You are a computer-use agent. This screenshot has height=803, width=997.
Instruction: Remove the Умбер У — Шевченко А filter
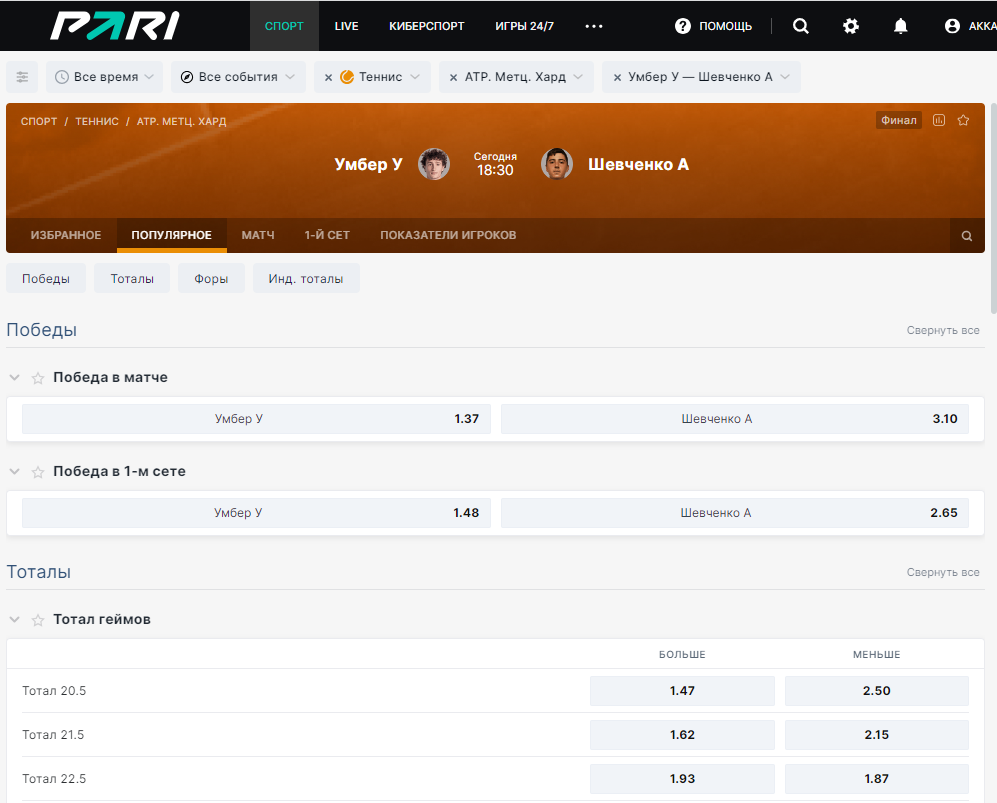pos(617,78)
